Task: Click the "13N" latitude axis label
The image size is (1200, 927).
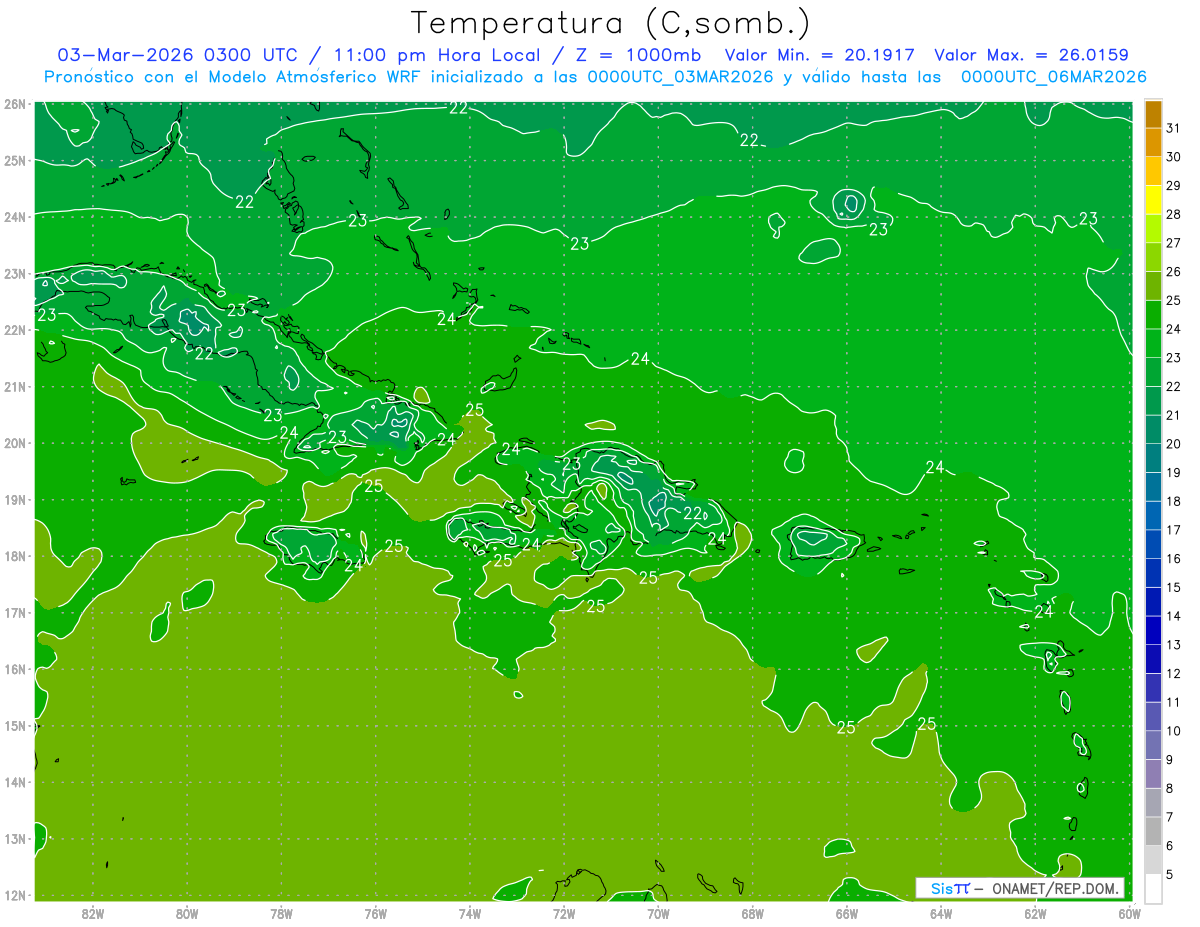Action: pyautogui.click(x=14, y=838)
